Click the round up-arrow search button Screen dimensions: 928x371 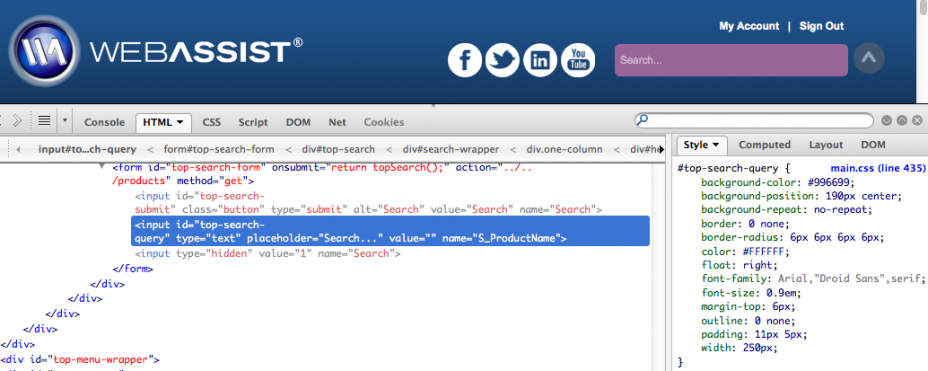pos(869,58)
